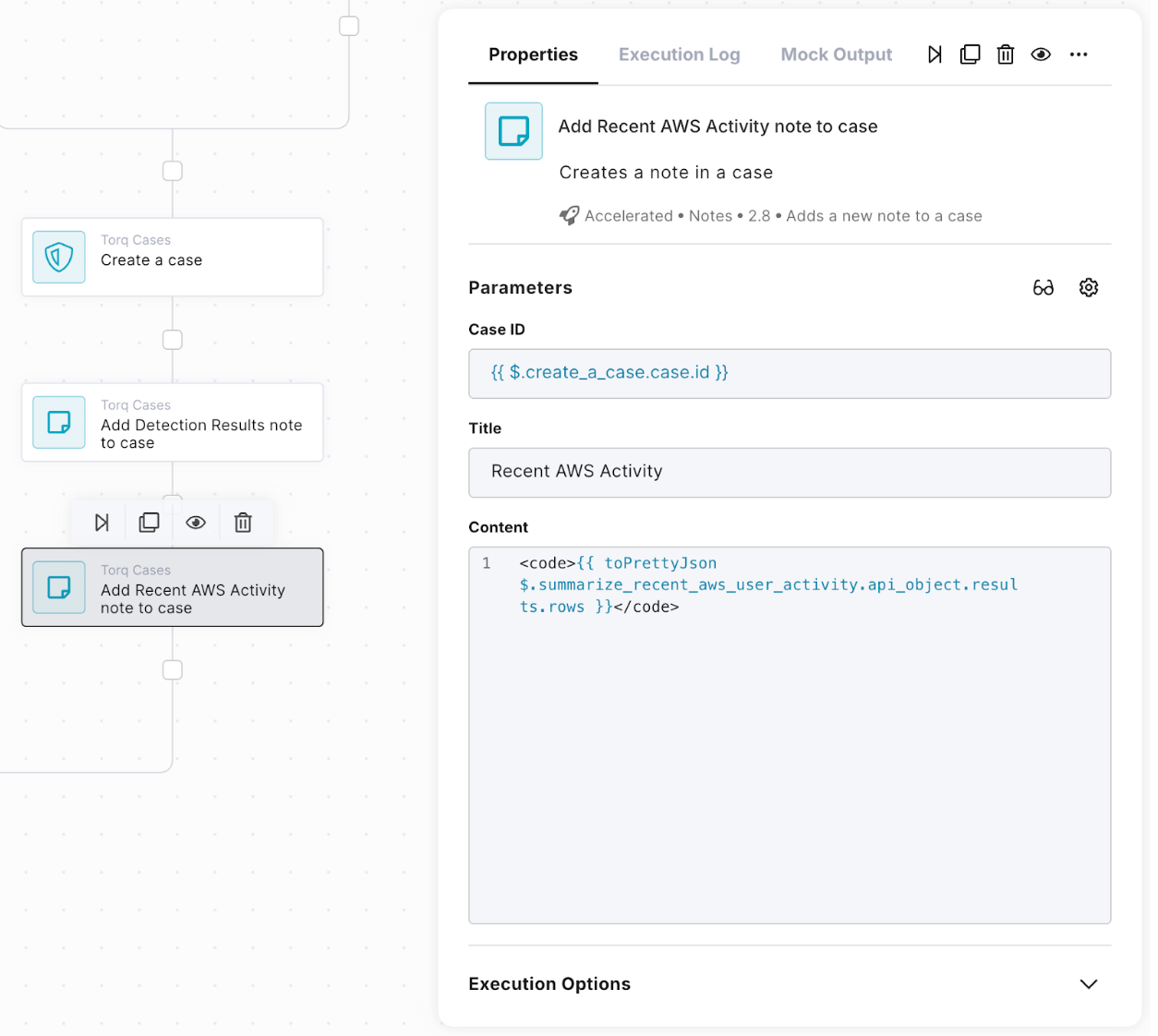Open the Execution Log tab
This screenshot has height=1036, width=1158.
point(679,54)
